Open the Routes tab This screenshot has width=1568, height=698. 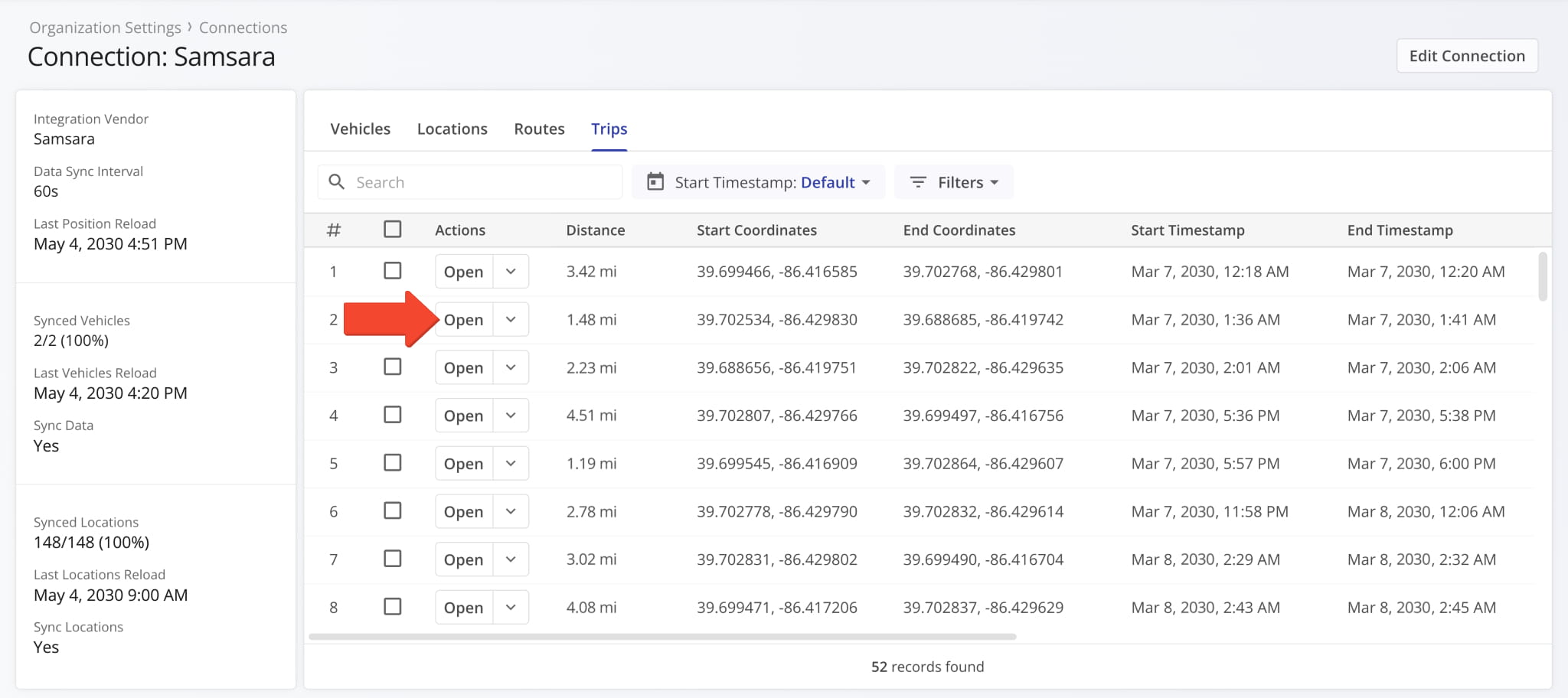[x=539, y=129]
